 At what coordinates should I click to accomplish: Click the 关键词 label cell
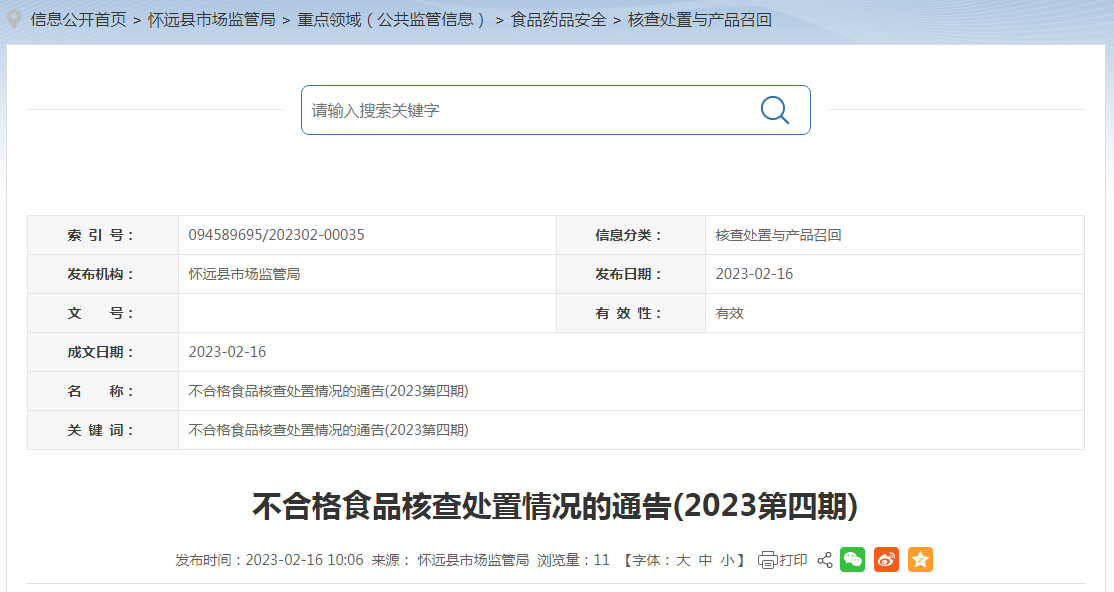click(103, 431)
